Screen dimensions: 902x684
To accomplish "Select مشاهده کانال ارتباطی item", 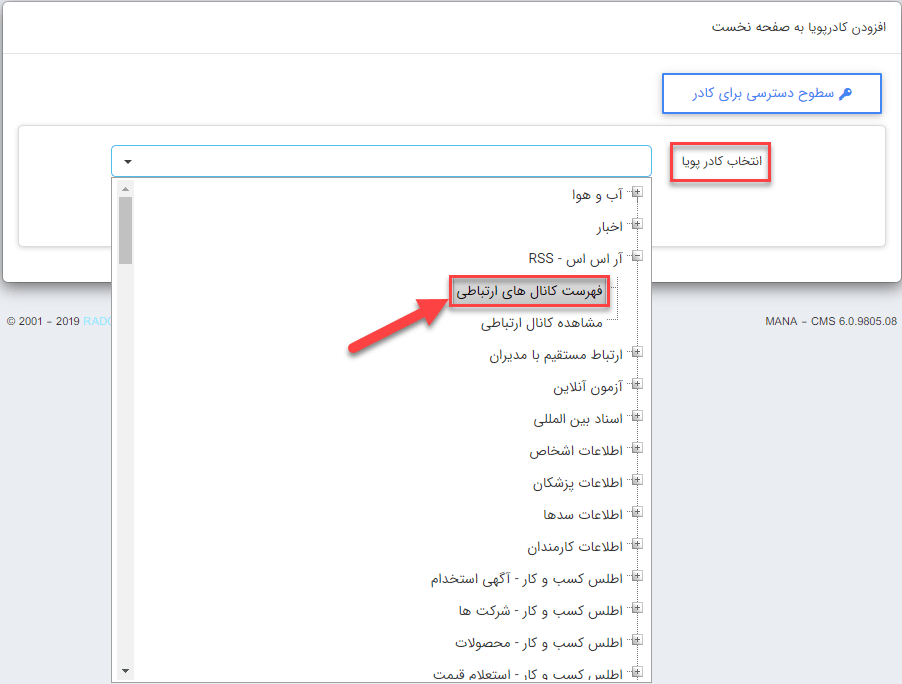I will pyautogui.click(x=541, y=323).
